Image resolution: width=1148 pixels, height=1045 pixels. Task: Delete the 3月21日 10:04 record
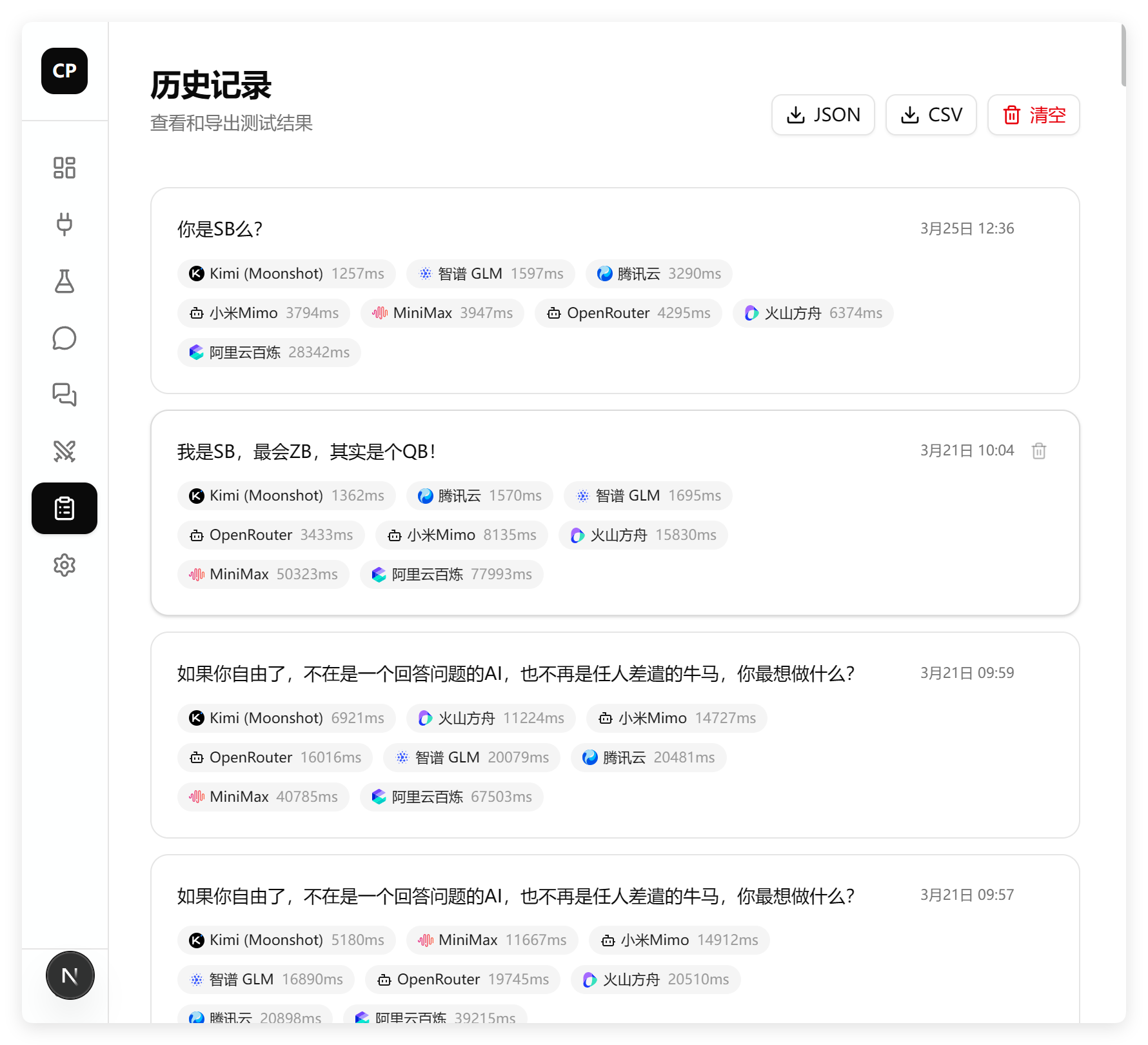[x=1039, y=451]
